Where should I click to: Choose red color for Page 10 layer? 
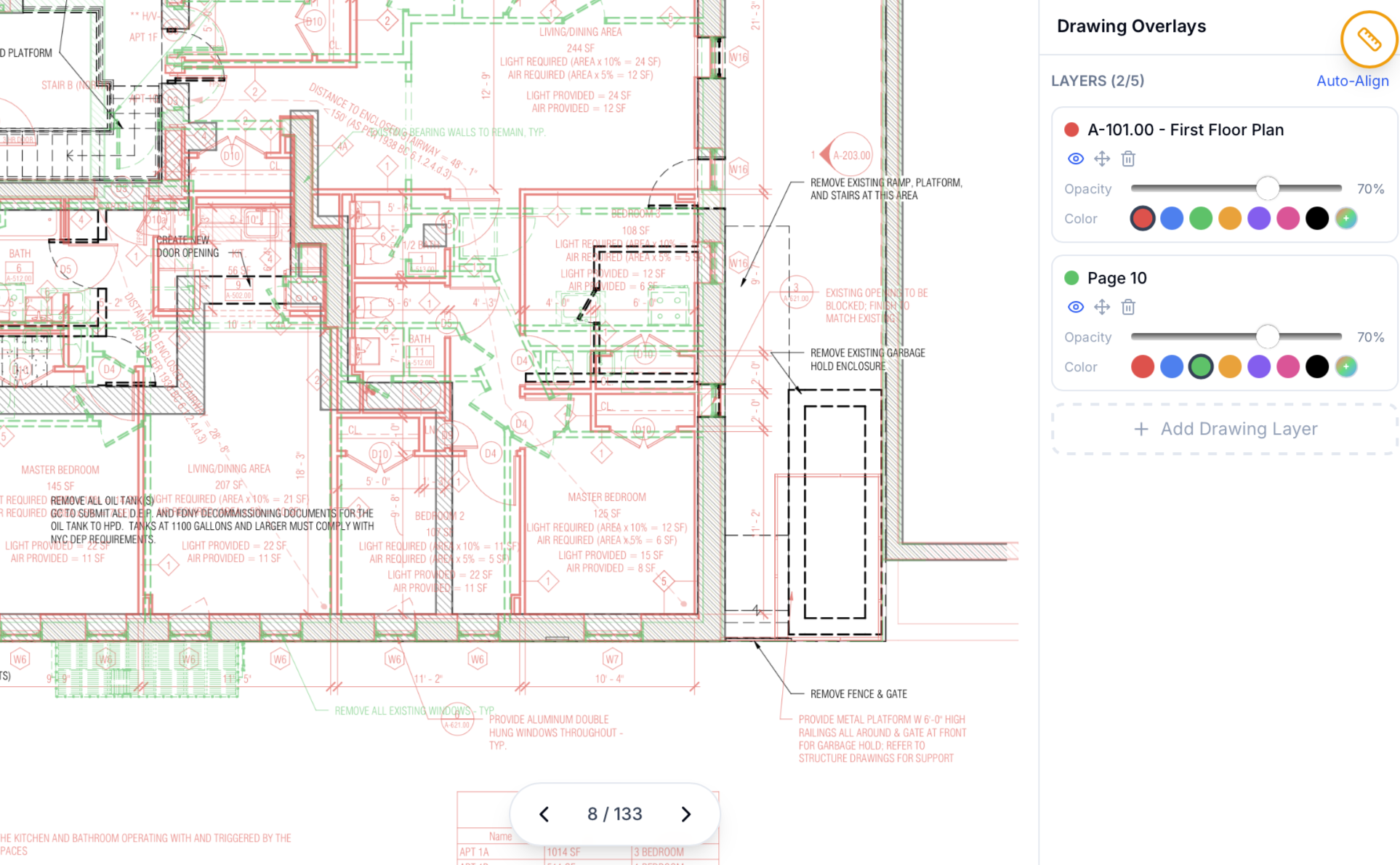(1143, 366)
